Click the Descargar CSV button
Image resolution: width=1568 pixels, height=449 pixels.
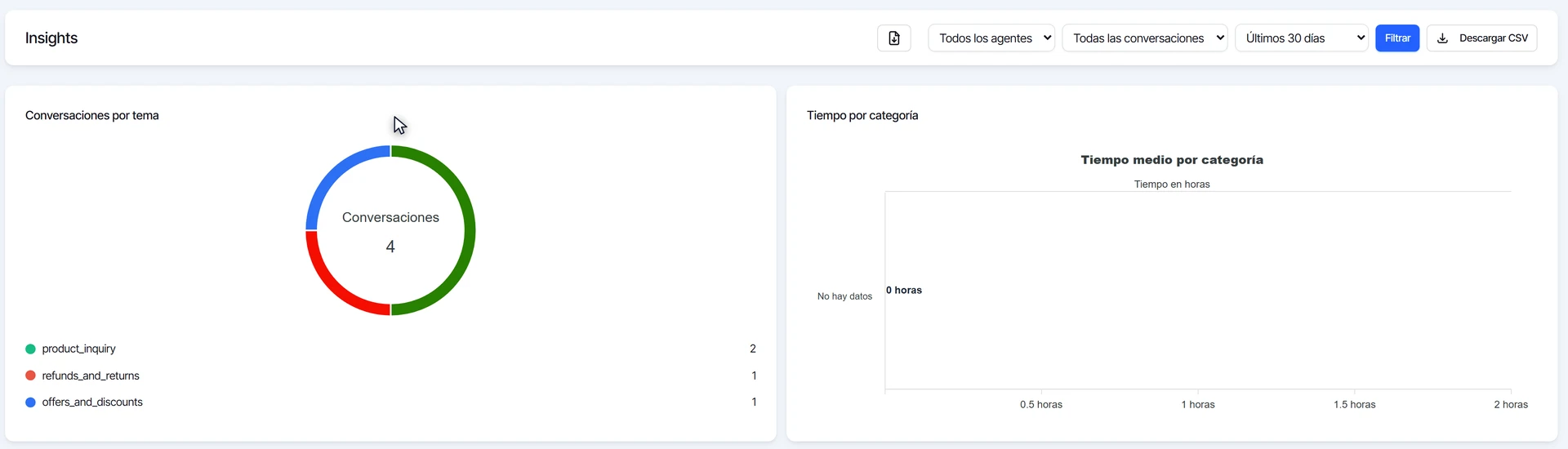(1481, 38)
